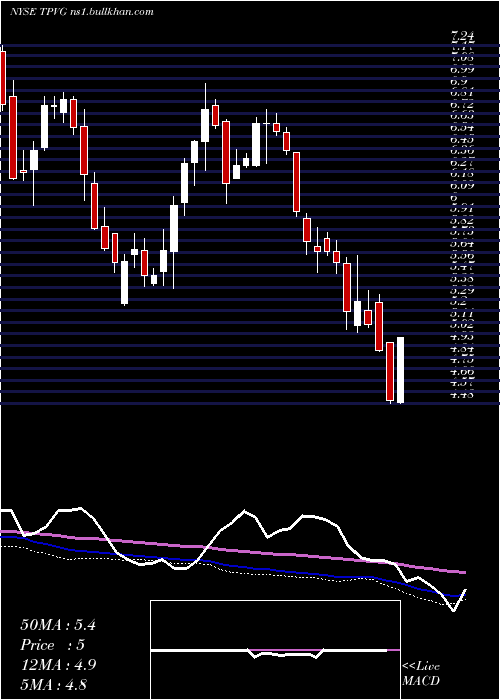Screen dimensions: 500x700
Task: Click the Price : 5 readout
Action: tap(53, 645)
